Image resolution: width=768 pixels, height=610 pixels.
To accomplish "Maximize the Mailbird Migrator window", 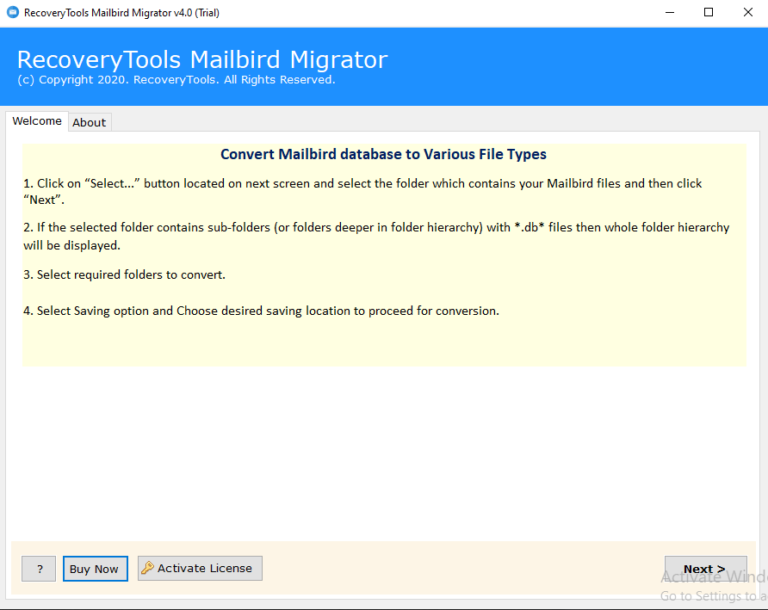I will (708, 12).
